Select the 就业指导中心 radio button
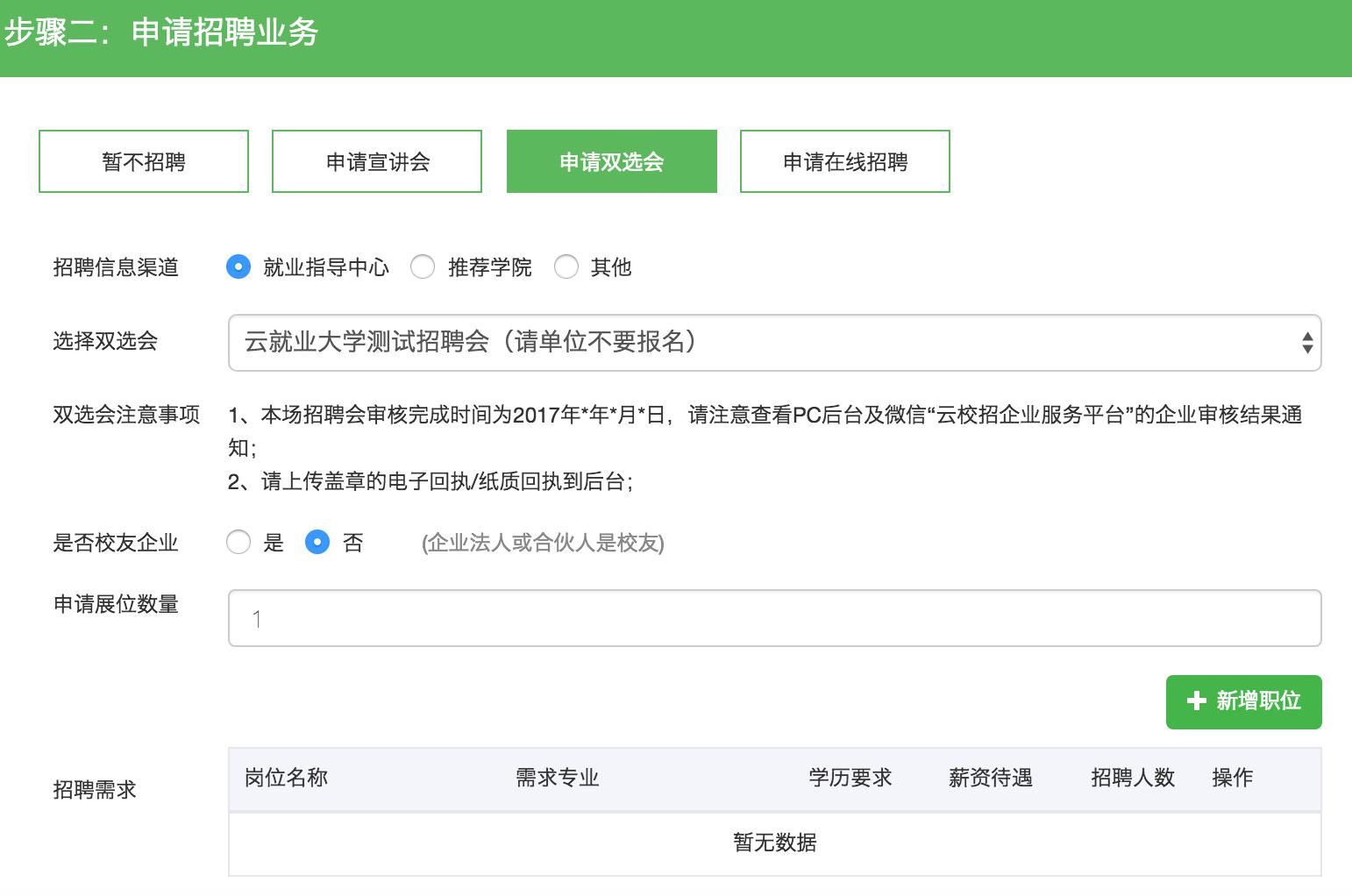1352x896 pixels. click(238, 267)
